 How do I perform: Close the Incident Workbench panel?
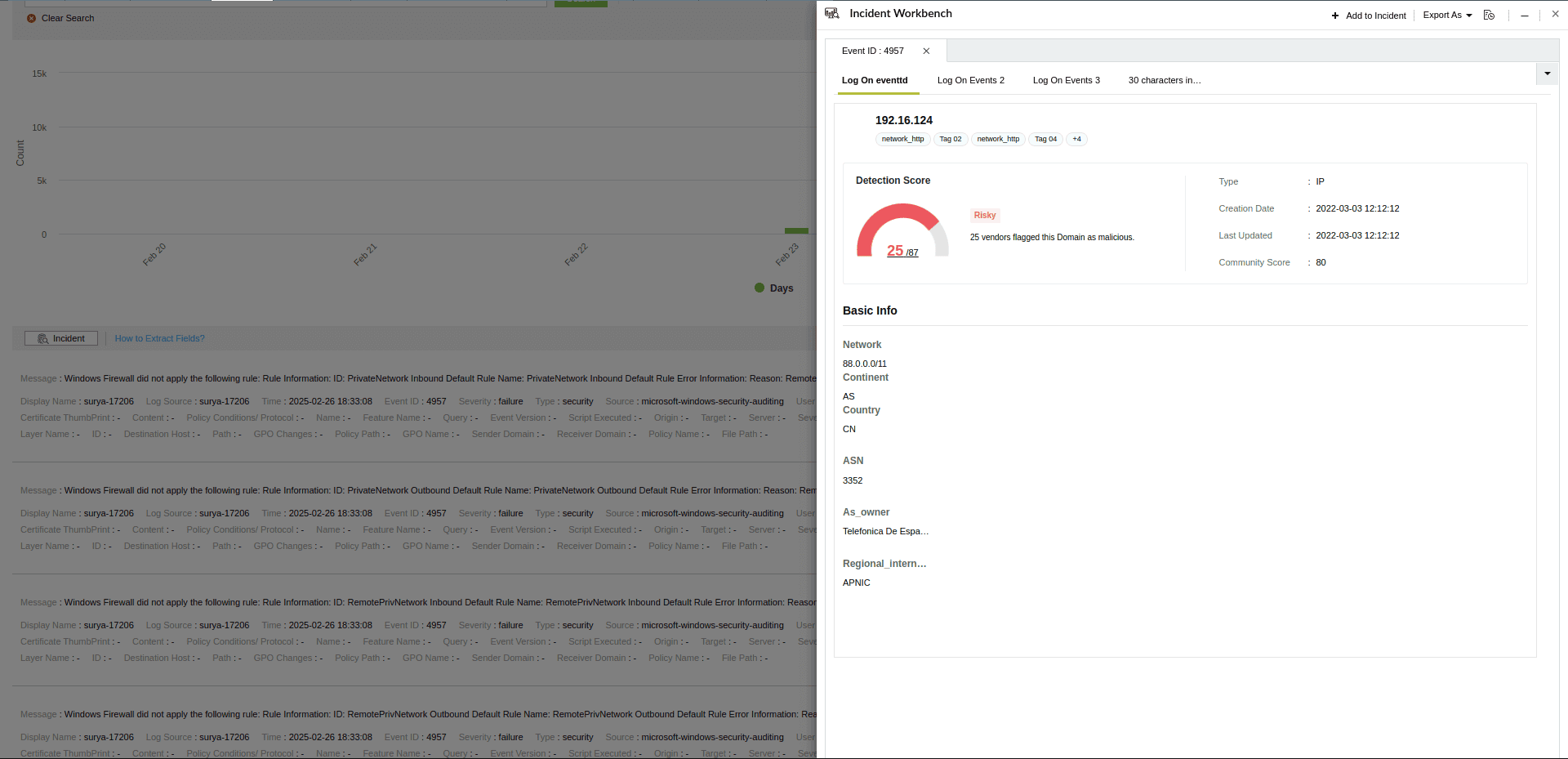[1555, 14]
